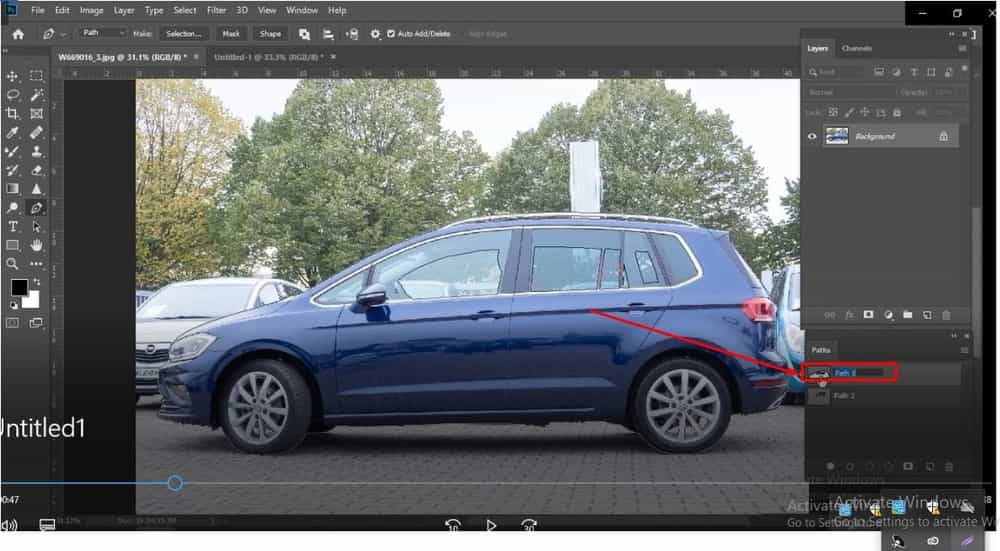Click Add layer mask icon in Layers panel
This screenshot has width=1000, height=551.
pos(868,315)
